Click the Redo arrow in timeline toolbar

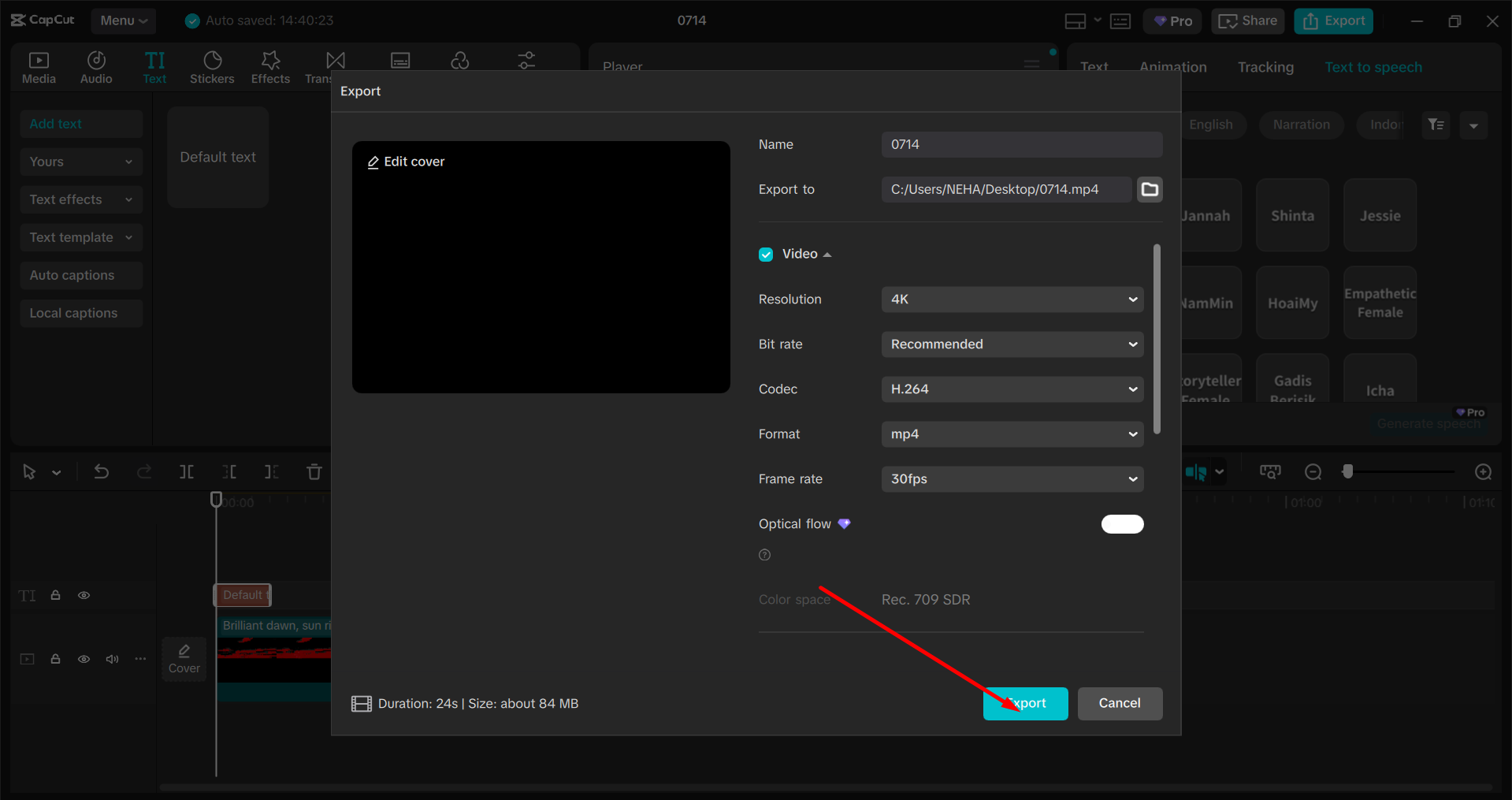coord(144,472)
